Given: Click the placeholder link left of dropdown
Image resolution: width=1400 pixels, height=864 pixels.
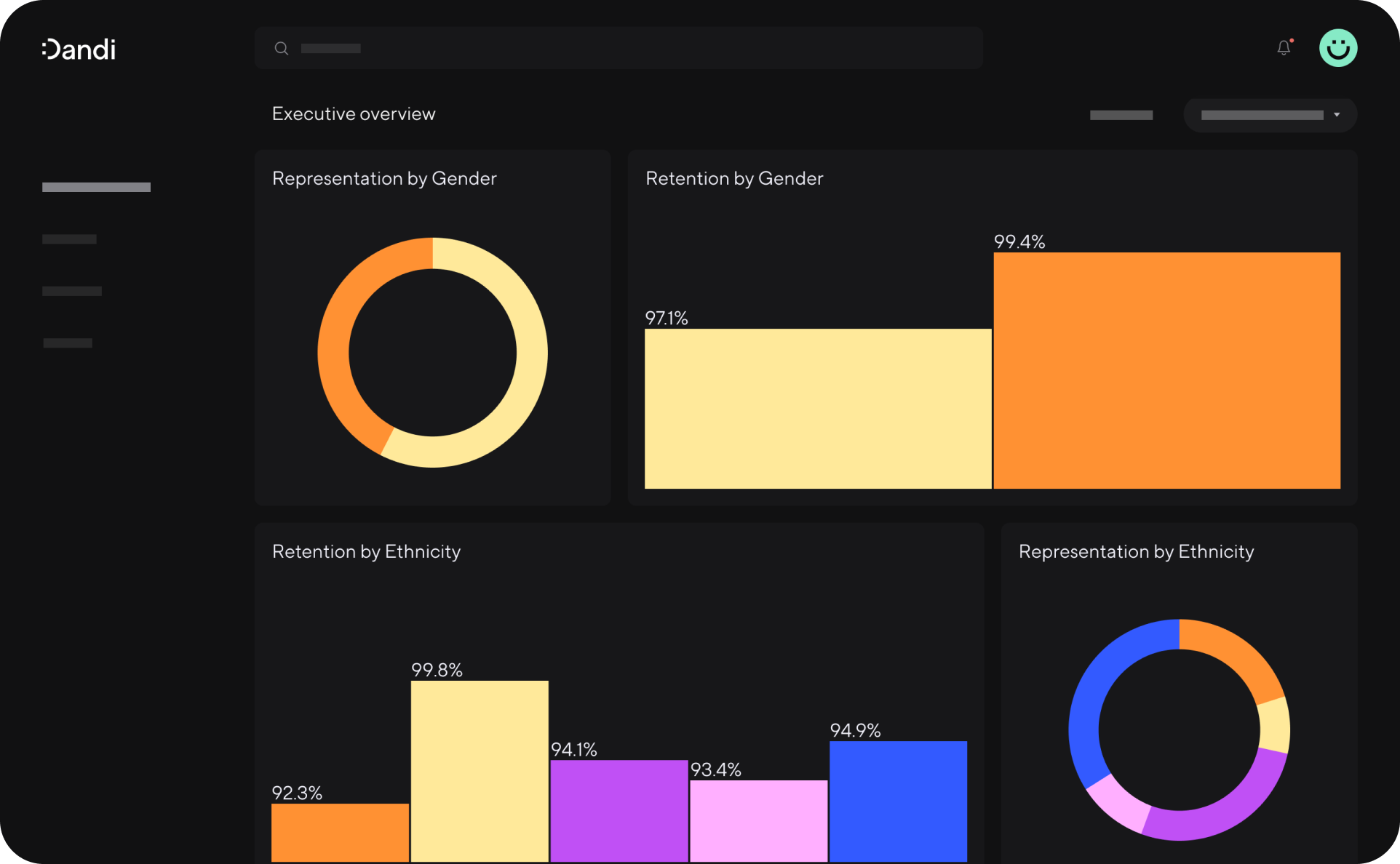Looking at the screenshot, I should 1121,115.
